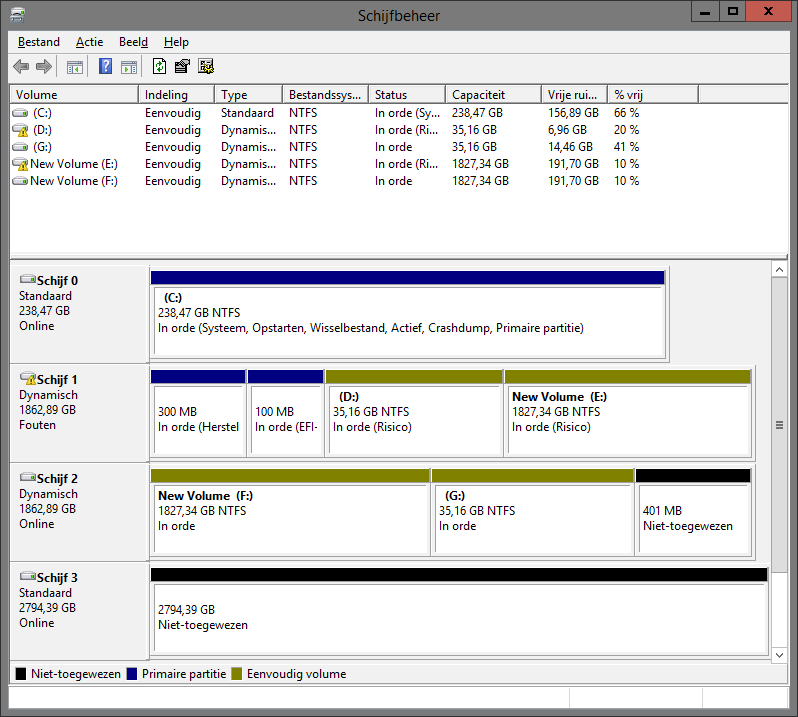Toggle the console tree pane icon
798x717 pixels.
click(74, 67)
